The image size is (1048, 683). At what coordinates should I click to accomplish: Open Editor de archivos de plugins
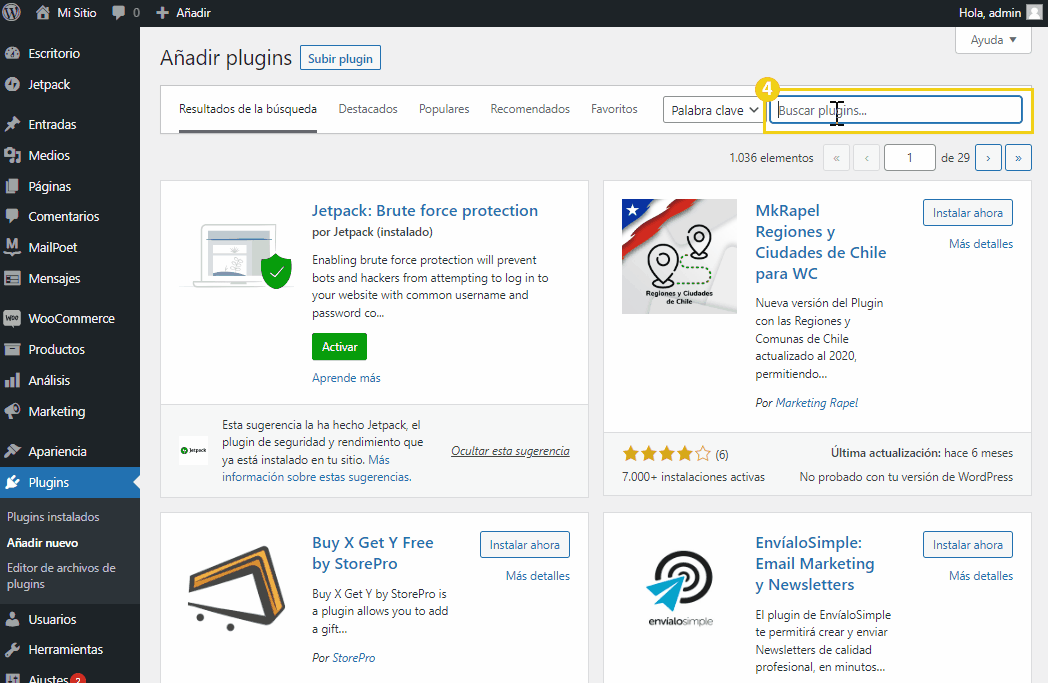point(61,575)
